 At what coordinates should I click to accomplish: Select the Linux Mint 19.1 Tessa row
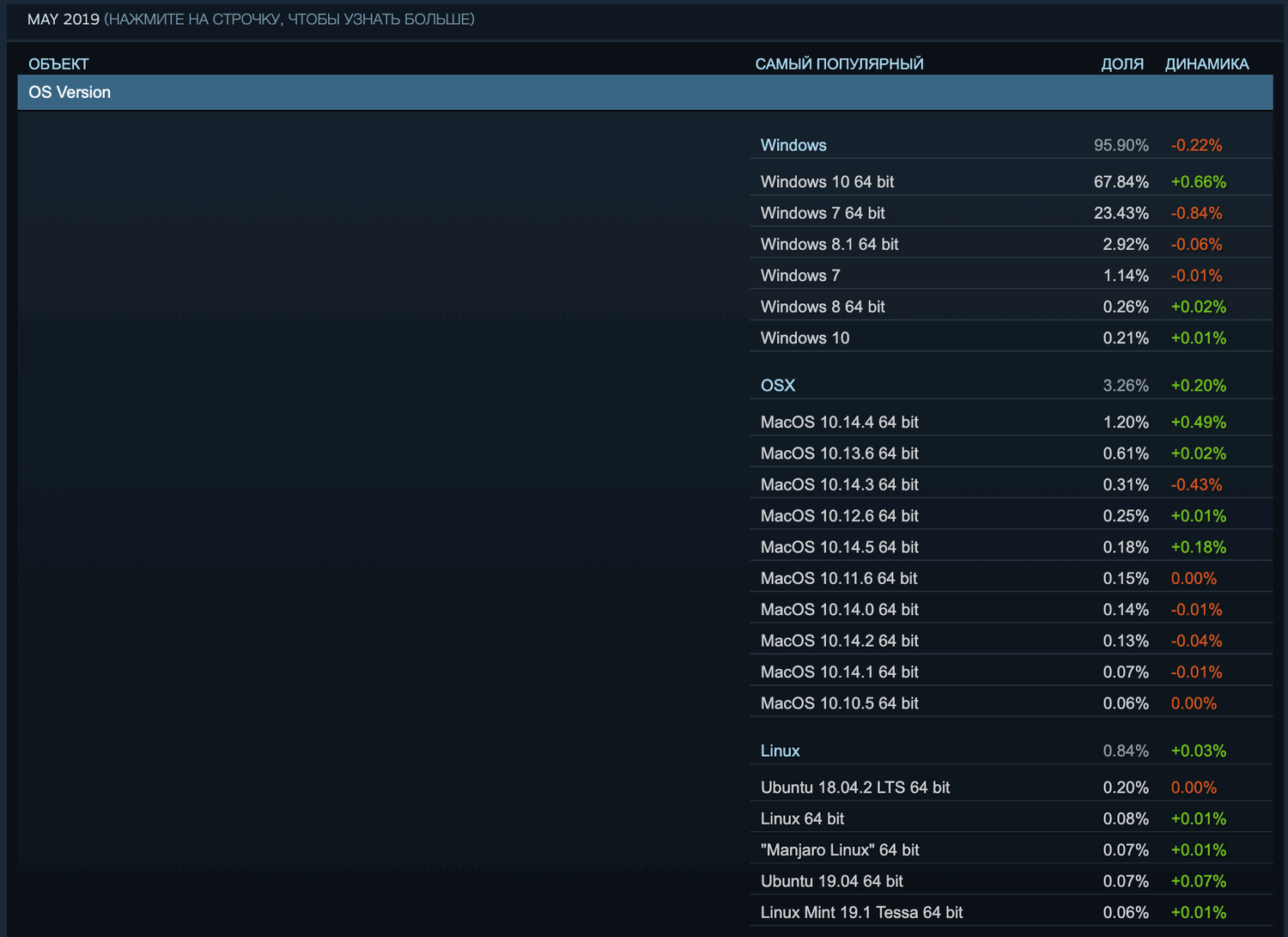click(861, 912)
